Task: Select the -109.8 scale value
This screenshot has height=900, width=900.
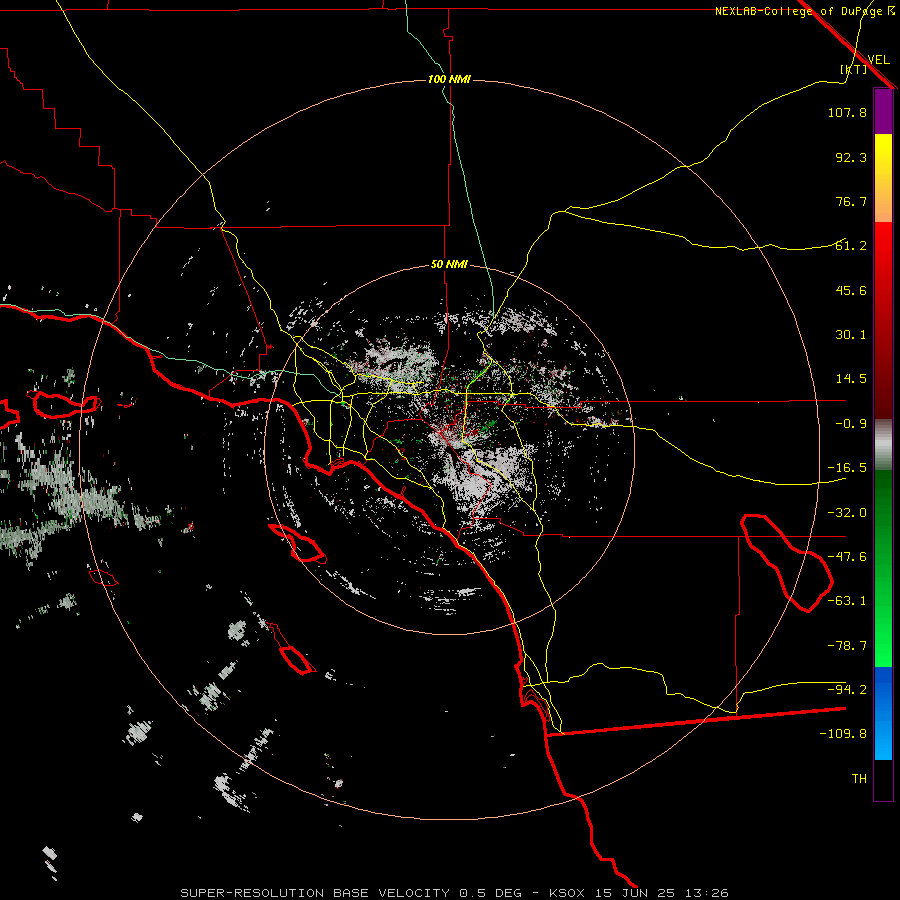Action: 843,734
